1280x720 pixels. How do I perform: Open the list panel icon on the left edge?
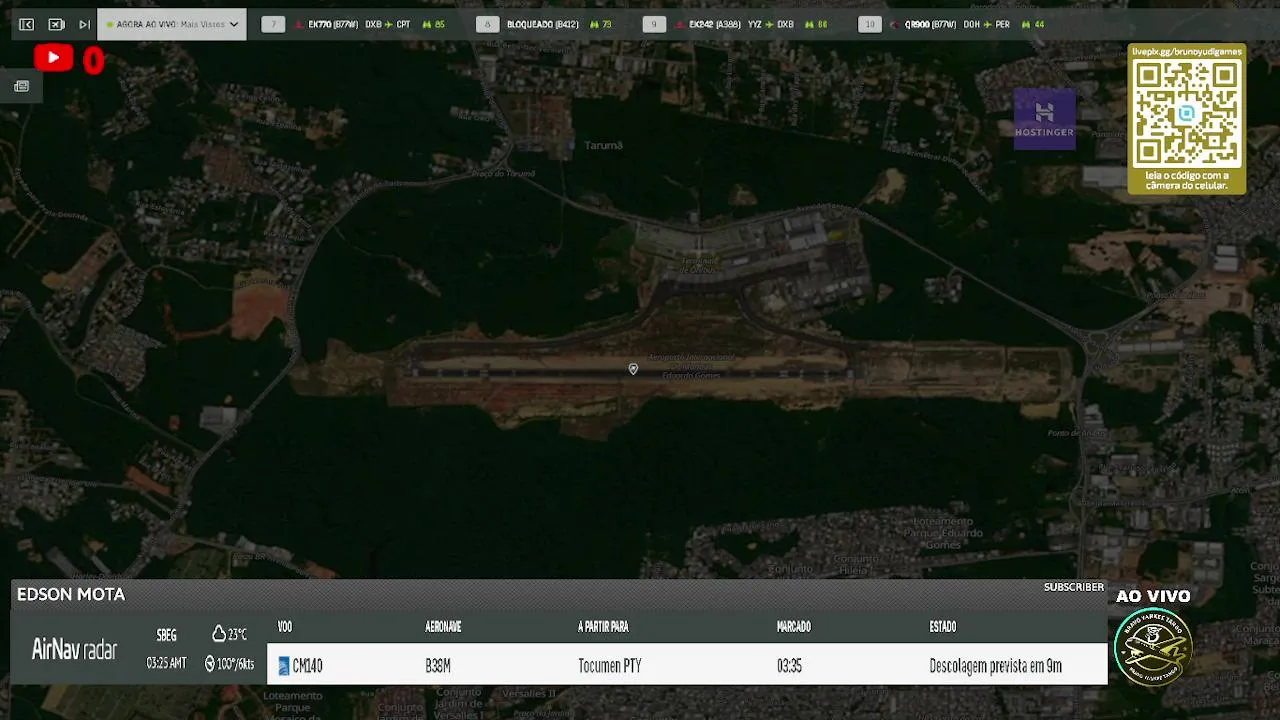tap(21, 86)
